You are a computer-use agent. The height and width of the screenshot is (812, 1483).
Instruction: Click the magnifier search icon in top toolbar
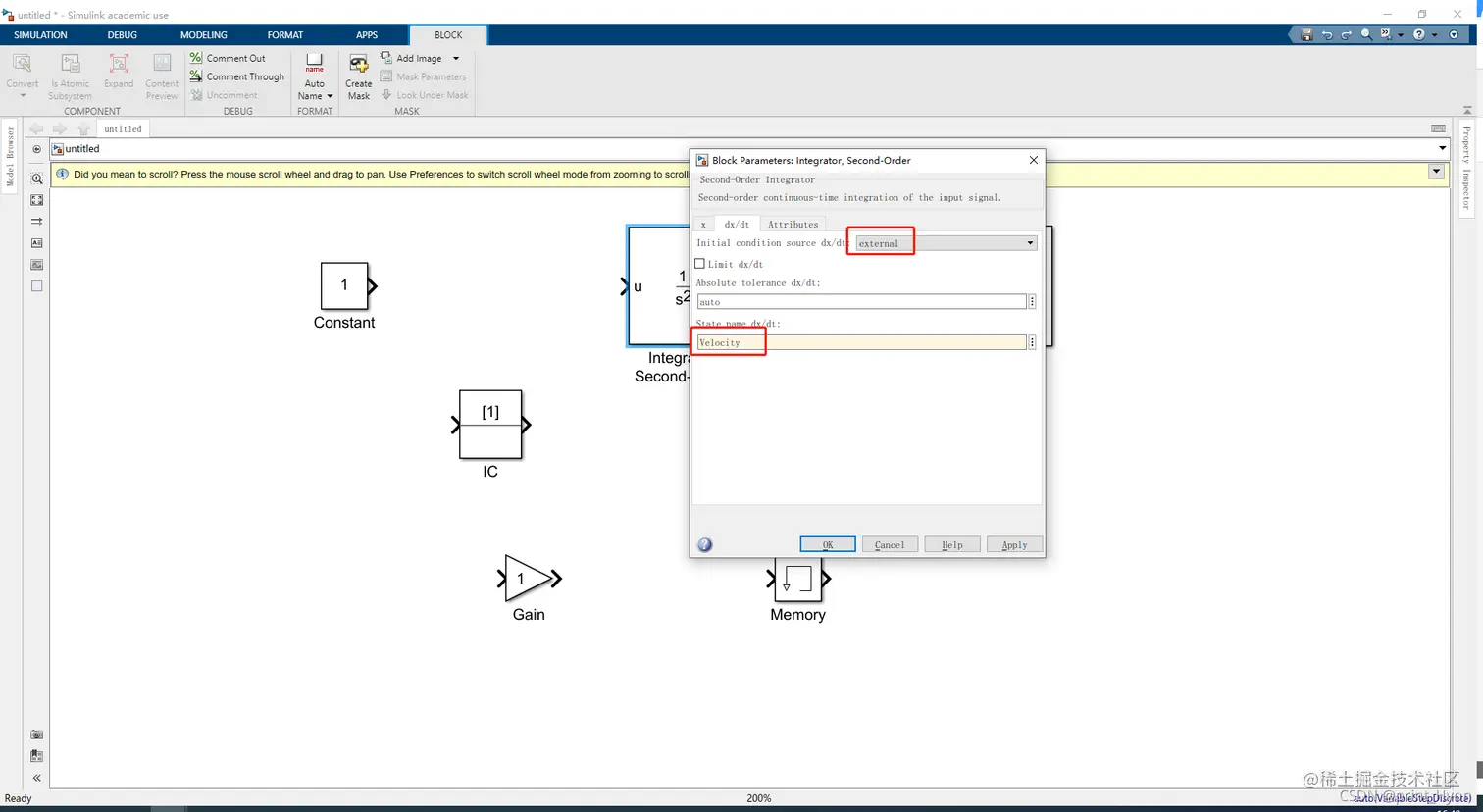(x=1366, y=34)
